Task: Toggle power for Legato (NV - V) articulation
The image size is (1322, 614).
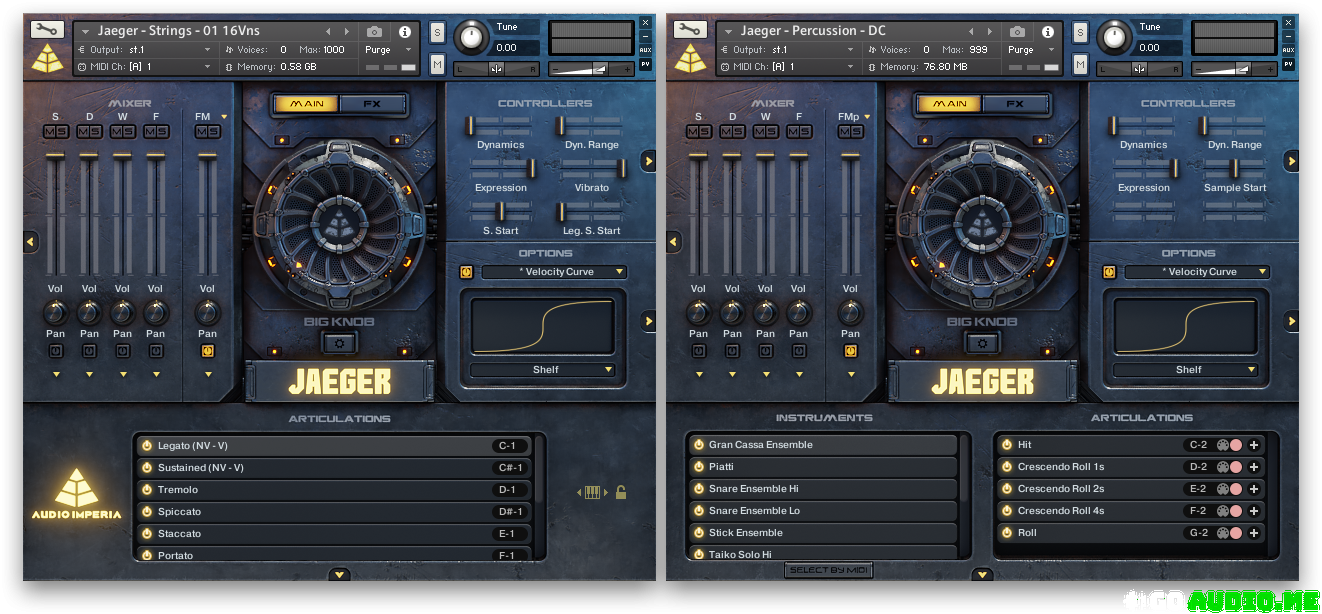Action: click(x=146, y=446)
